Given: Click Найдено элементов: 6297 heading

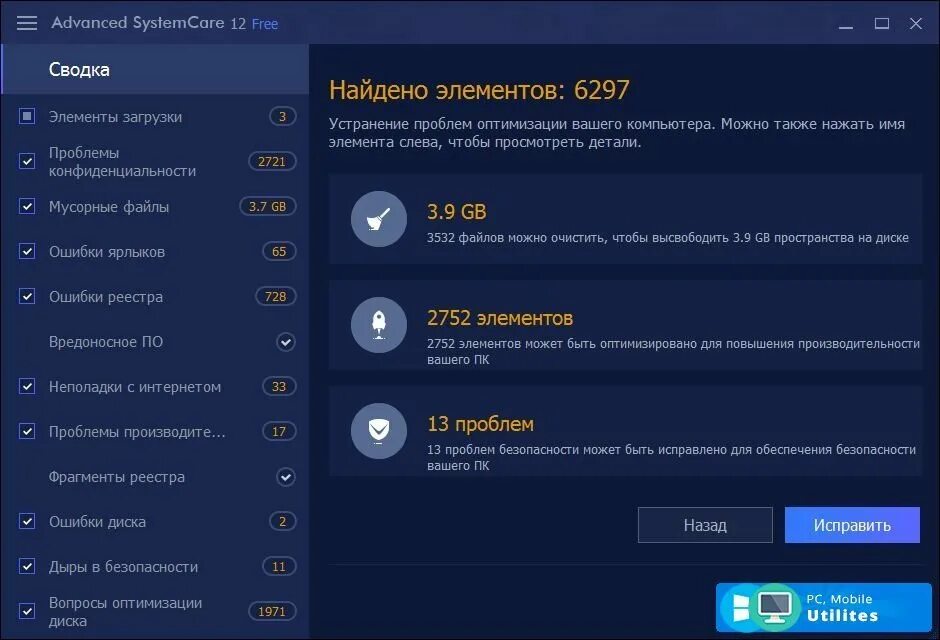Looking at the screenshot, I should pos(479,90).
